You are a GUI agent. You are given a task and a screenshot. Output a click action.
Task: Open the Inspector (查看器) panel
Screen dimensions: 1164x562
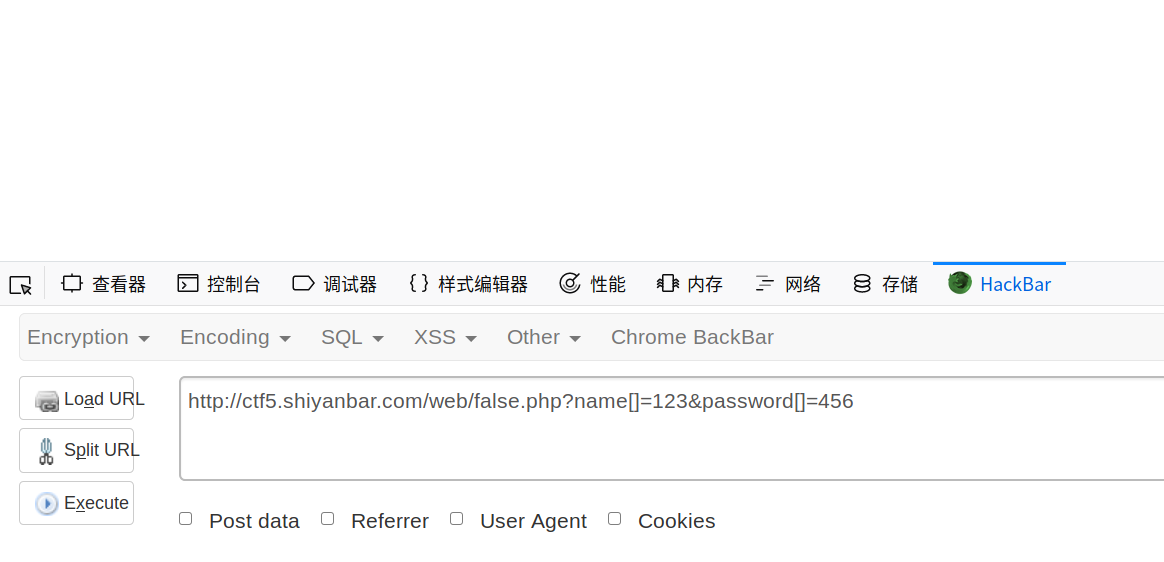point(104,284)
